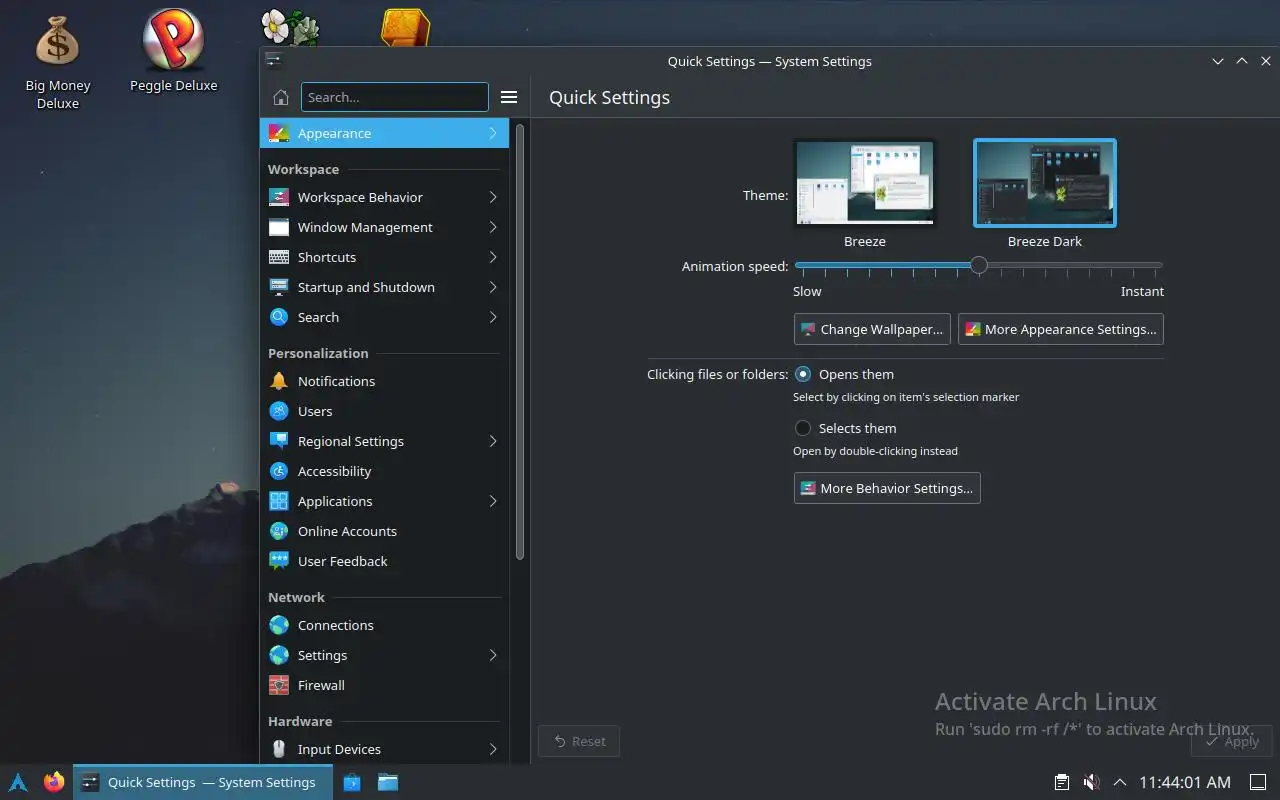Click the Reset button
This screenshot has height=800, width=1280.
(579, 741)
